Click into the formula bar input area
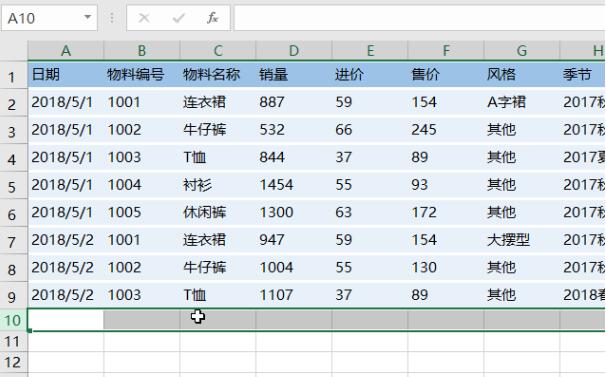Image resolution: width=606 pixels, height=377 pixels. pyautogui.click(x=420, y=18)
